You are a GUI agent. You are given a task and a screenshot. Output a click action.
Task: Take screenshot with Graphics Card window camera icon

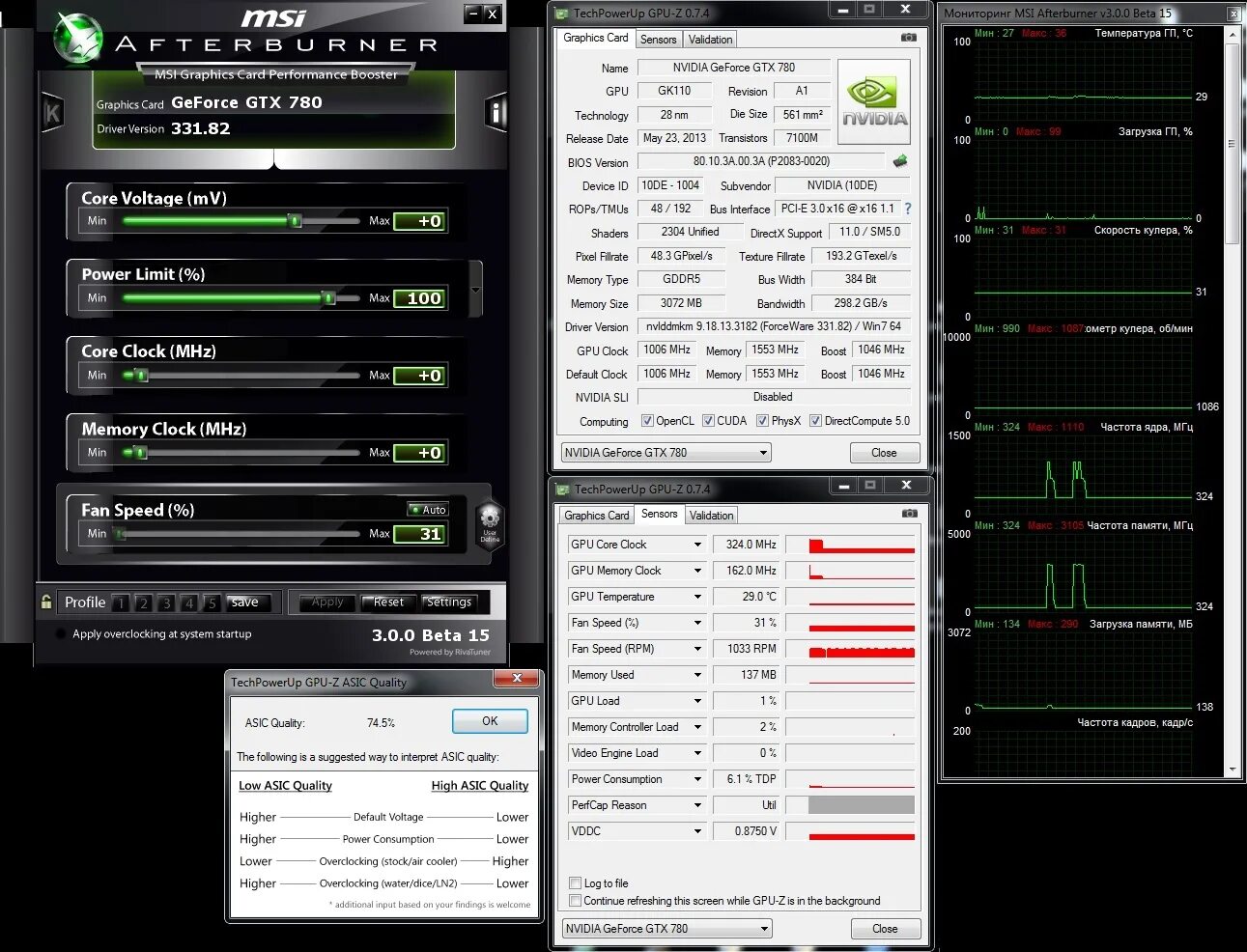(x=908, y=38)
